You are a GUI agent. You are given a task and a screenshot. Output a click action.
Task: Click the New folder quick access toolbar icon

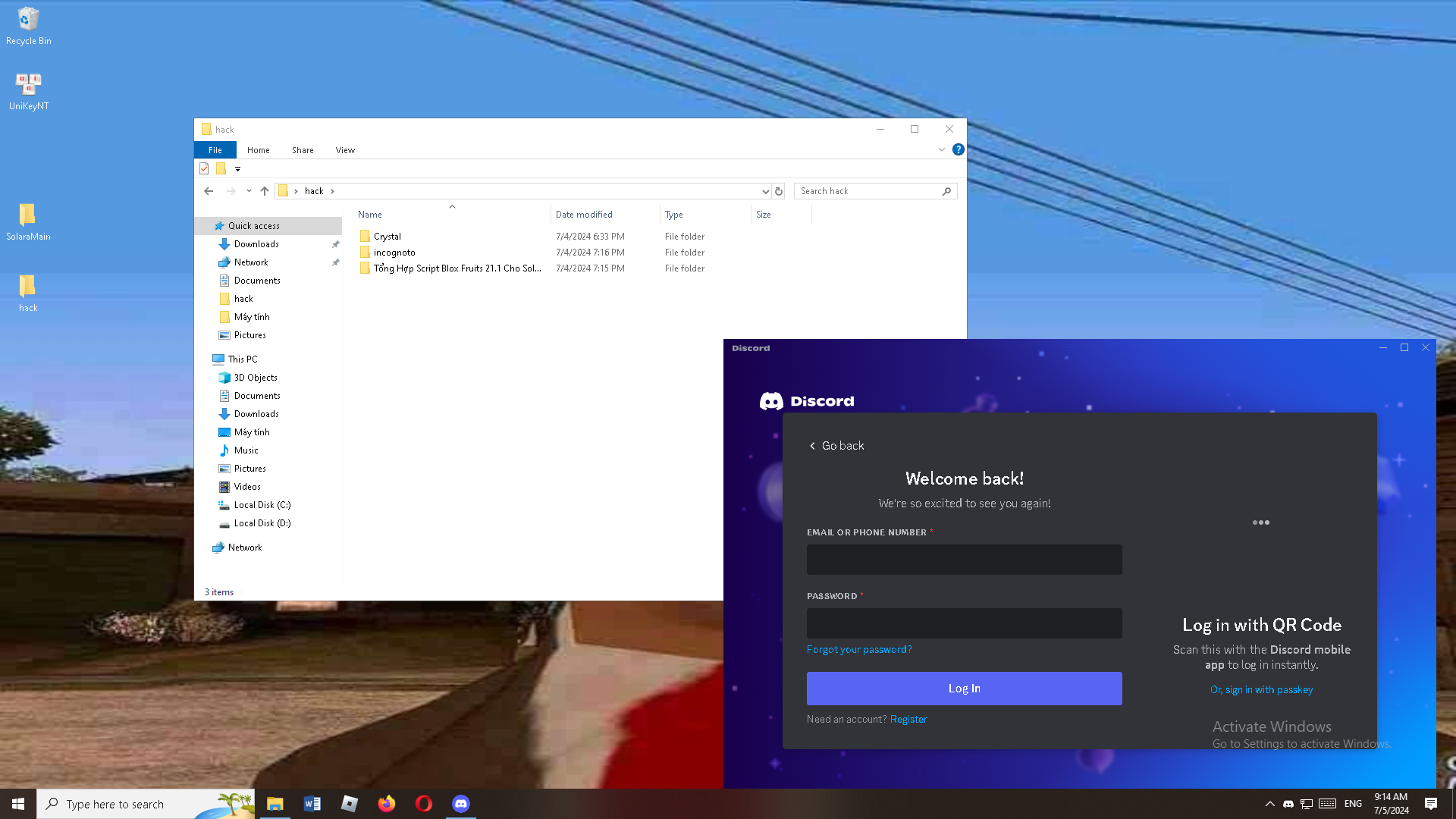coord(221,168)
